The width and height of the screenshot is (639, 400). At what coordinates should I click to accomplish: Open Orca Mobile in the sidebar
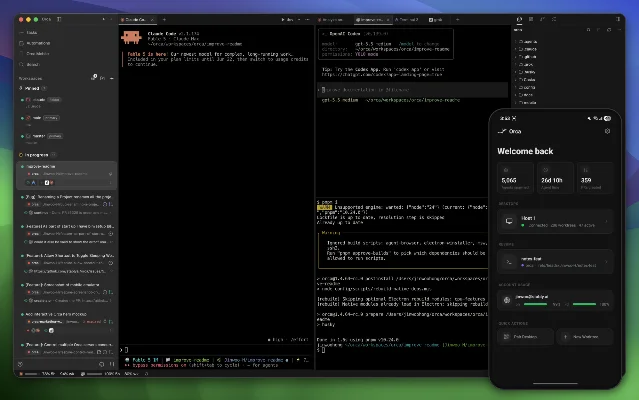click(34, 54)
